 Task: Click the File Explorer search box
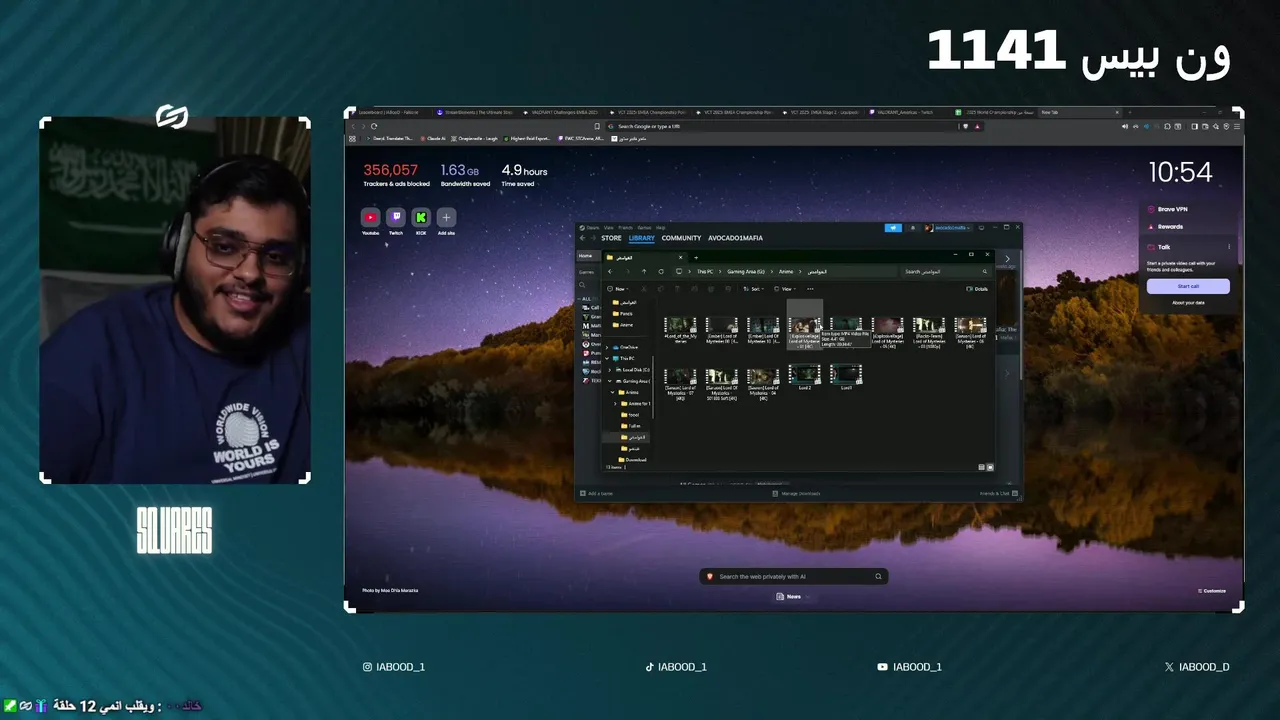tap(947, 271)
